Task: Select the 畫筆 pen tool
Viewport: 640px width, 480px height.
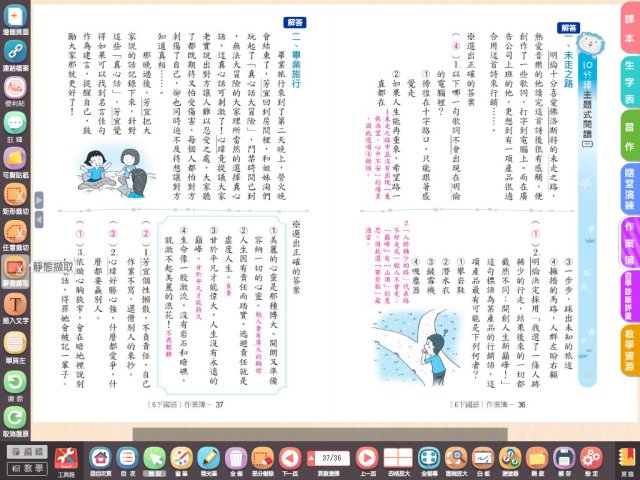Action: tap(181, 459)
